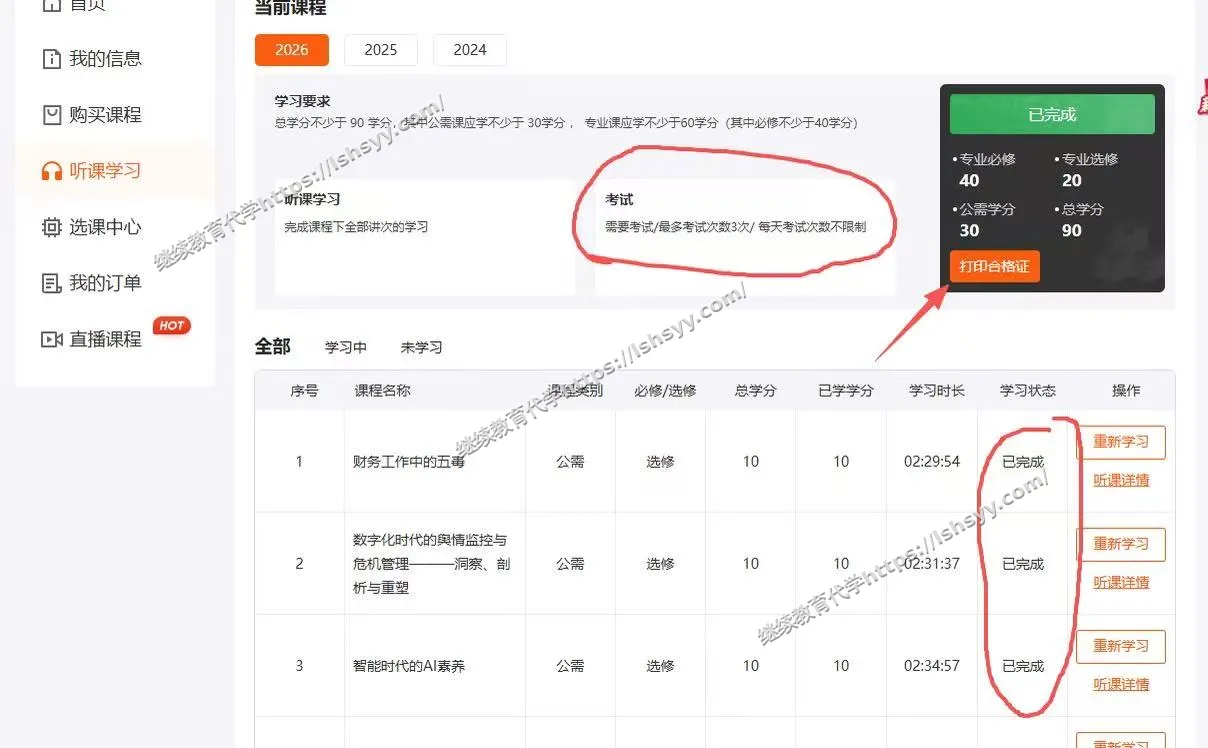Open 听课详情 for 财务工作中的五毒

1121,480
